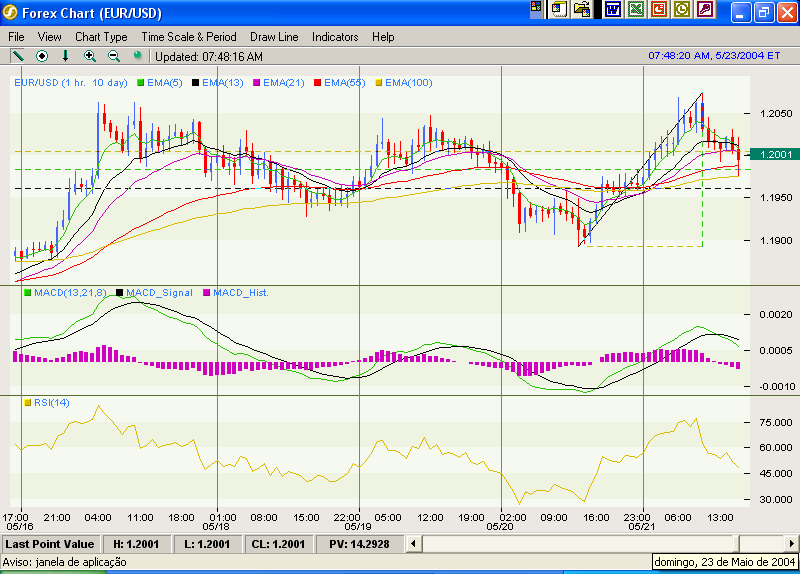Click the down arrow marker tool
The image size is (800, 574).
tap(66, 56)
